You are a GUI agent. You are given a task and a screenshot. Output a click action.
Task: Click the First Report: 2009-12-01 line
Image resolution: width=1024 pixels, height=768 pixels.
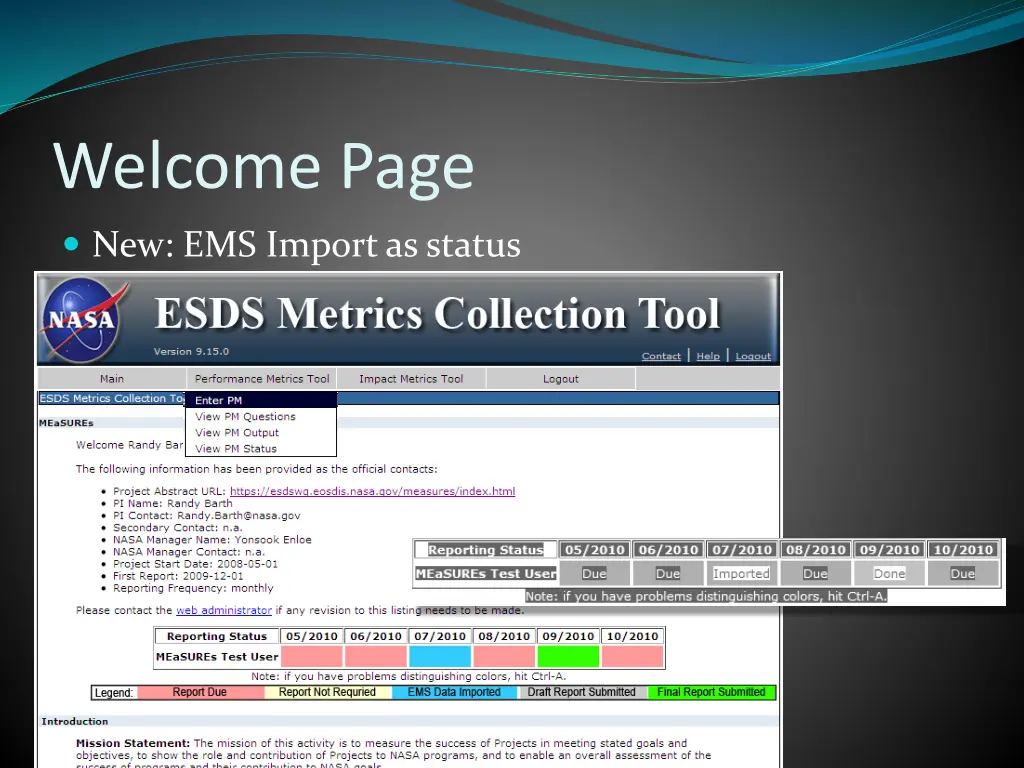[x=178, y=576]
